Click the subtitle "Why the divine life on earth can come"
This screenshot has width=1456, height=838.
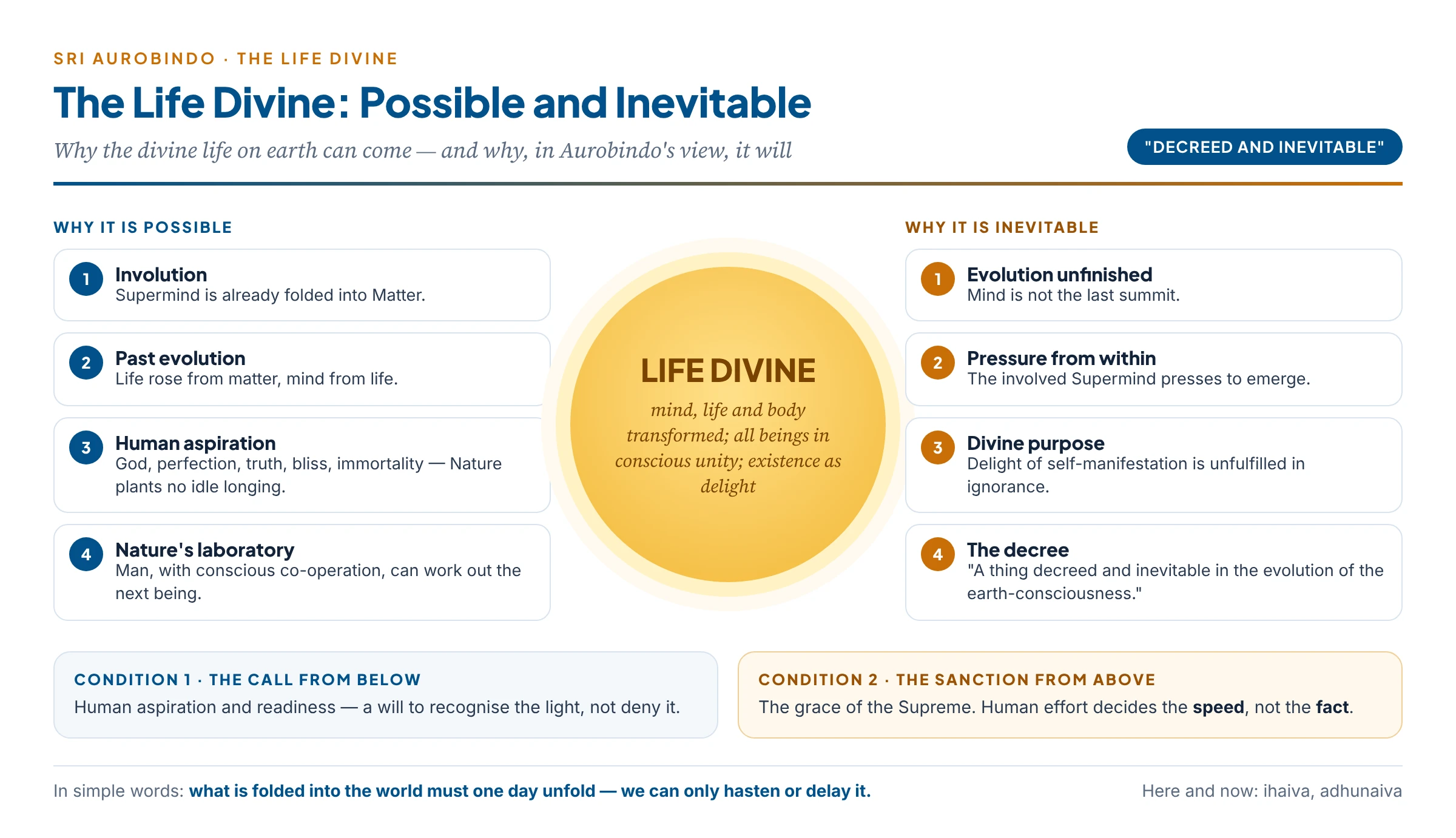coord(233,150)
